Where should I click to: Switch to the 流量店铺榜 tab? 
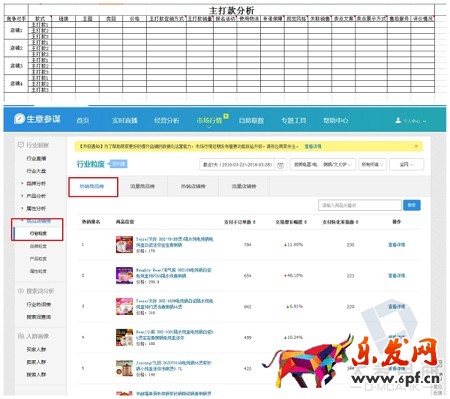tap(244, 186)
